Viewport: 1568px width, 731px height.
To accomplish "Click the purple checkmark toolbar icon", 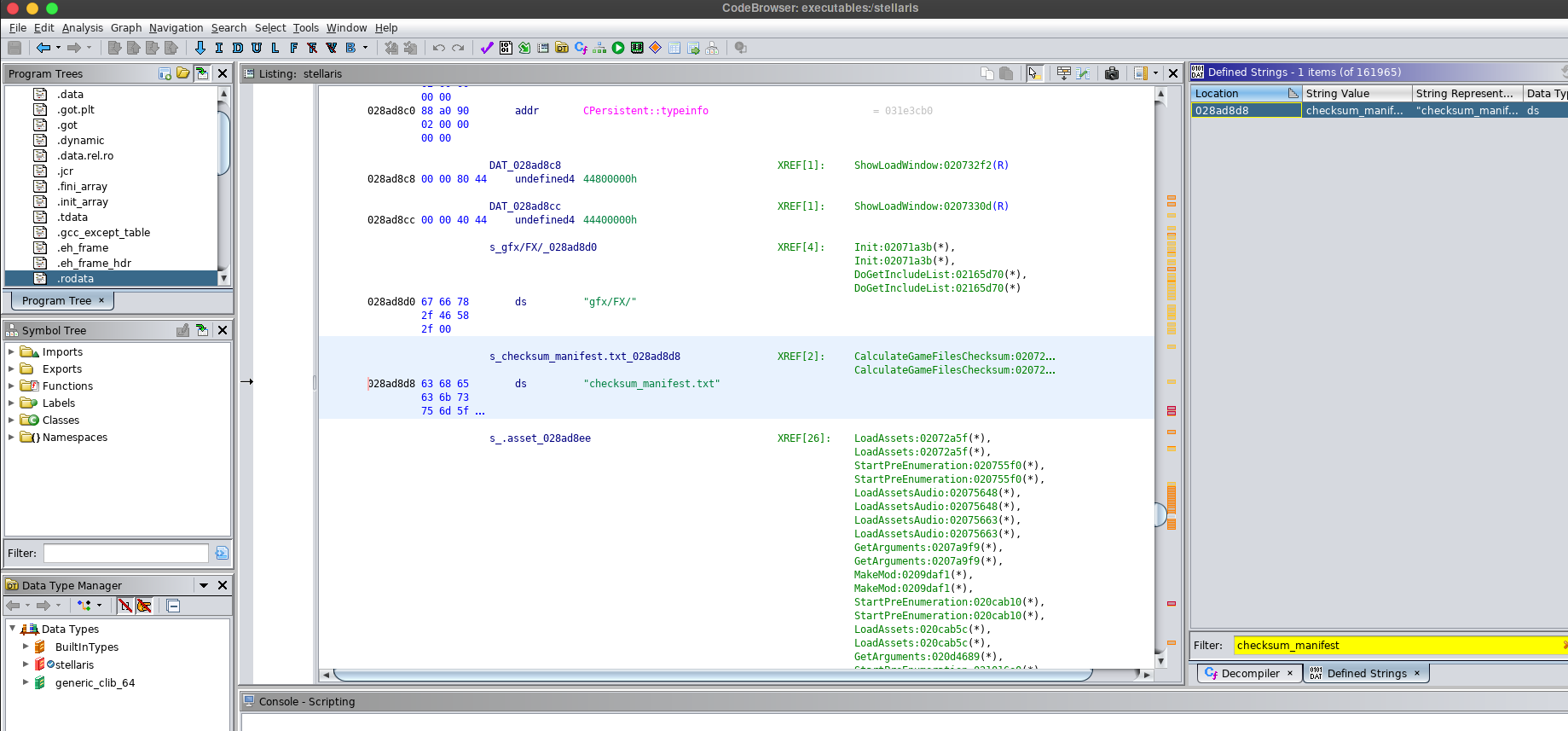I will click(x=487, y=48).
